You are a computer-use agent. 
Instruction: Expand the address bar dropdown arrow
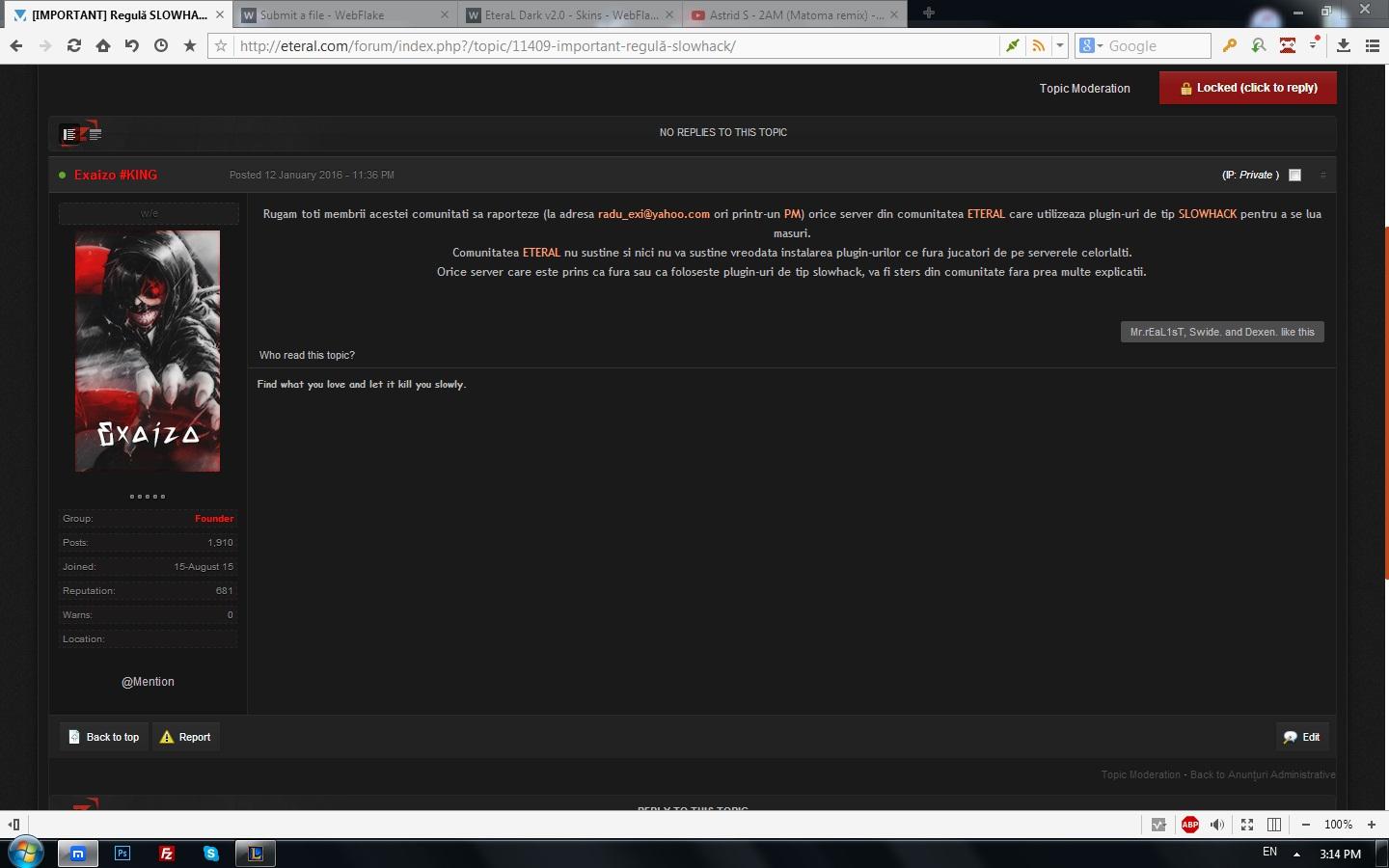(x=1060, y=45)
